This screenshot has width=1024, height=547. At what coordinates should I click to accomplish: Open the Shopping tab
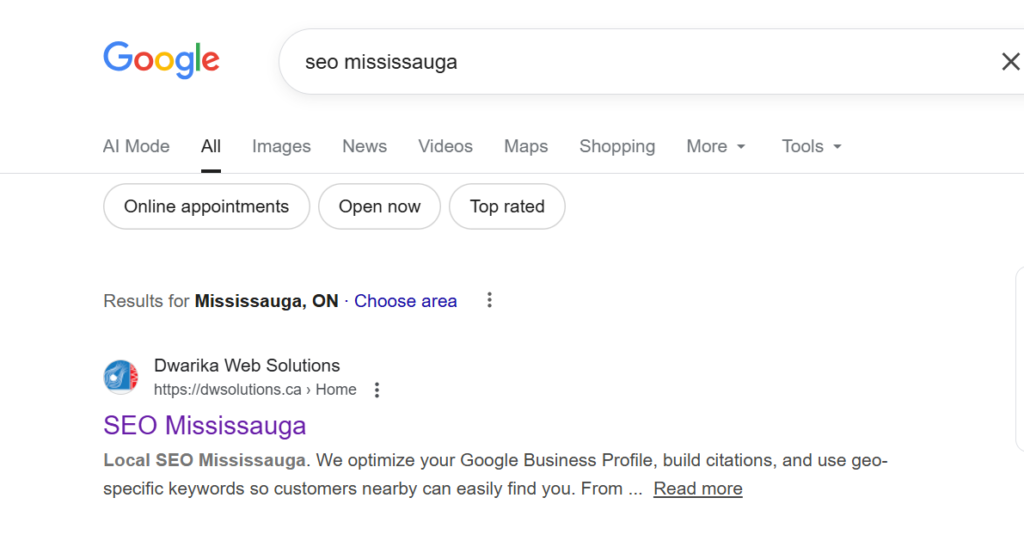(617, 146)
